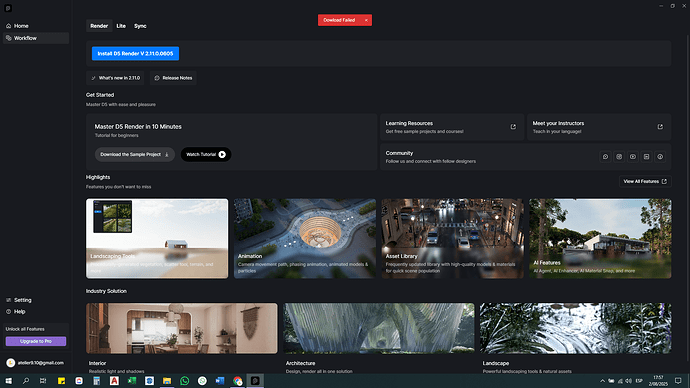Open the first Community chat icon
The height and width of the screenshot is (388, 690).
(606, 157)
